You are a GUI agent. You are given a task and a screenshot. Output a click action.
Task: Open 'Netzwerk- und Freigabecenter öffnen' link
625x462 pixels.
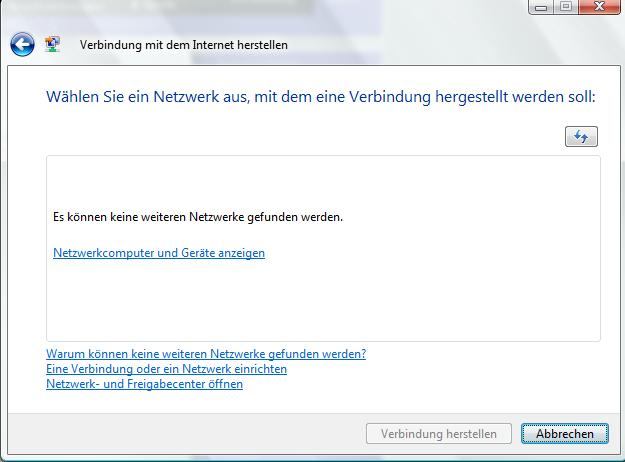click(x=144, y=384)
